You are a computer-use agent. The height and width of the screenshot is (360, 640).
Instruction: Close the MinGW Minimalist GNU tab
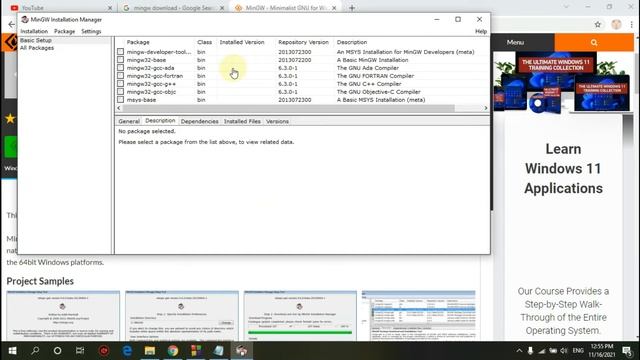(x=334, y=8)
